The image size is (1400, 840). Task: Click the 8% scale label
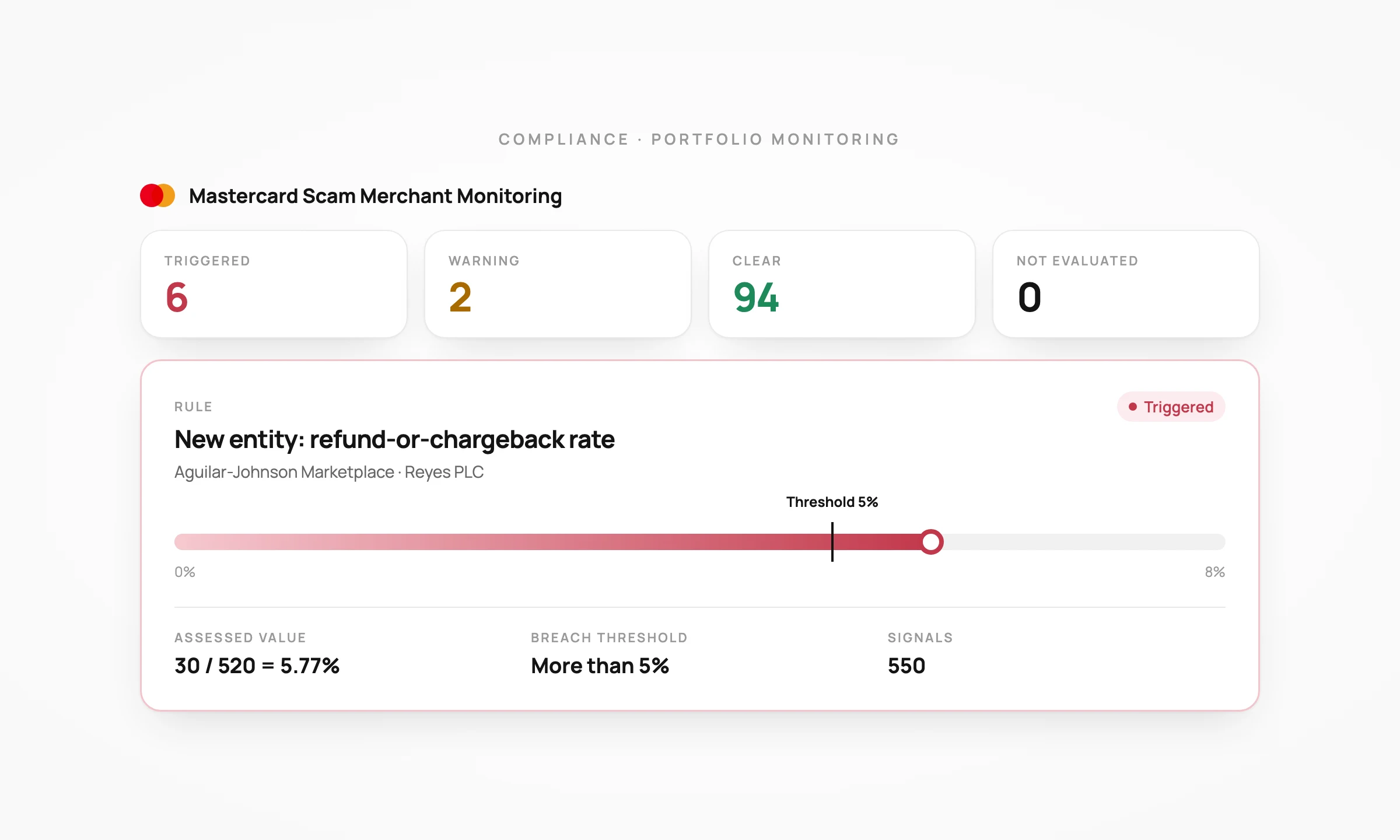(x=1215, y=572)
